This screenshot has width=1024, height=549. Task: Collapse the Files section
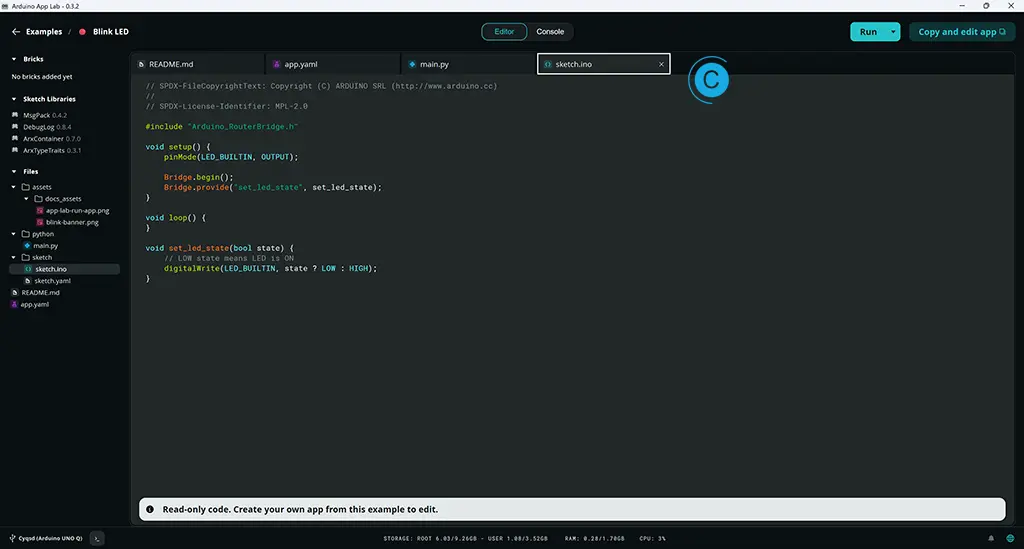pyautogui.click(x=14, y=172)
